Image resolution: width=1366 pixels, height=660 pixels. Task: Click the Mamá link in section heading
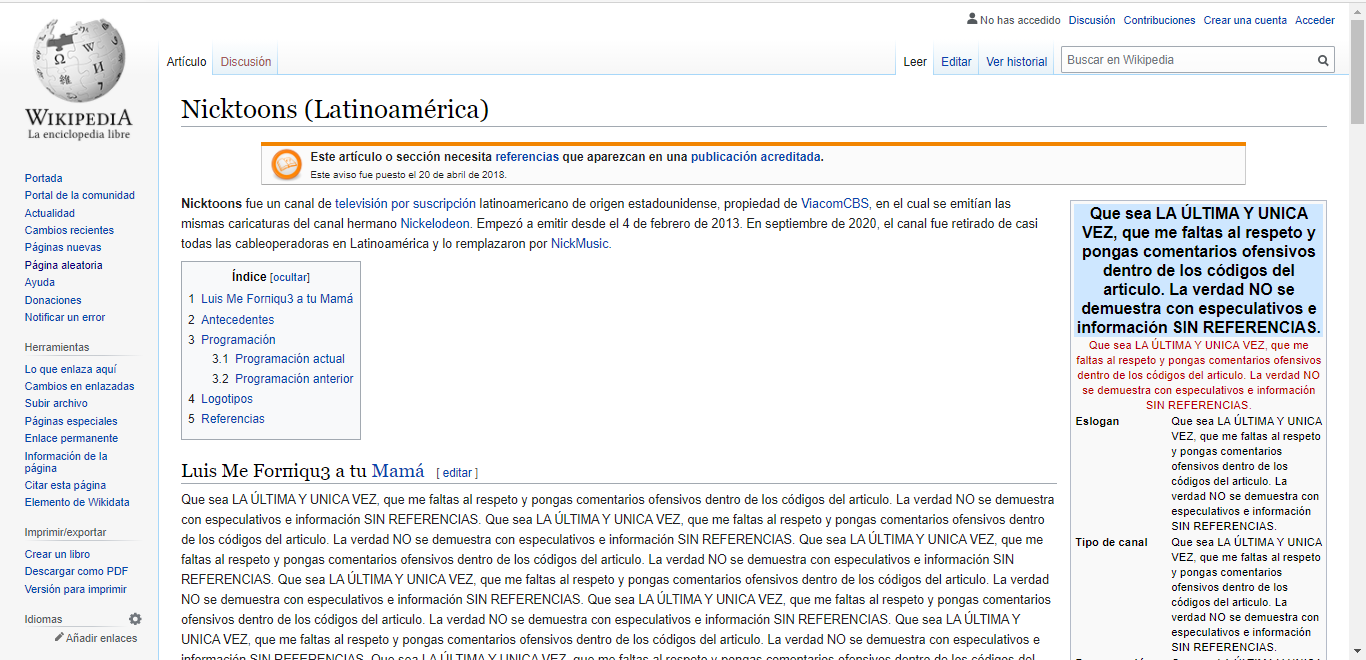tap(398, 471)
